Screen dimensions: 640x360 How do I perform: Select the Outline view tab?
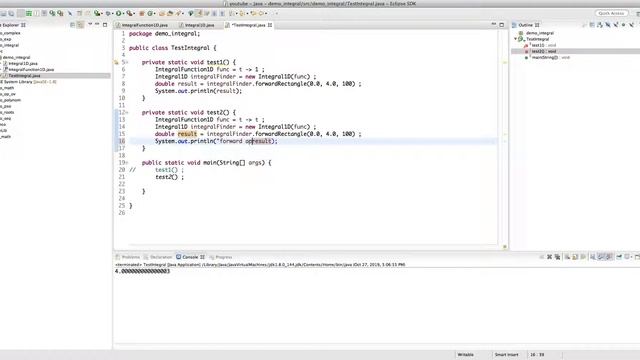pos(525,25)
